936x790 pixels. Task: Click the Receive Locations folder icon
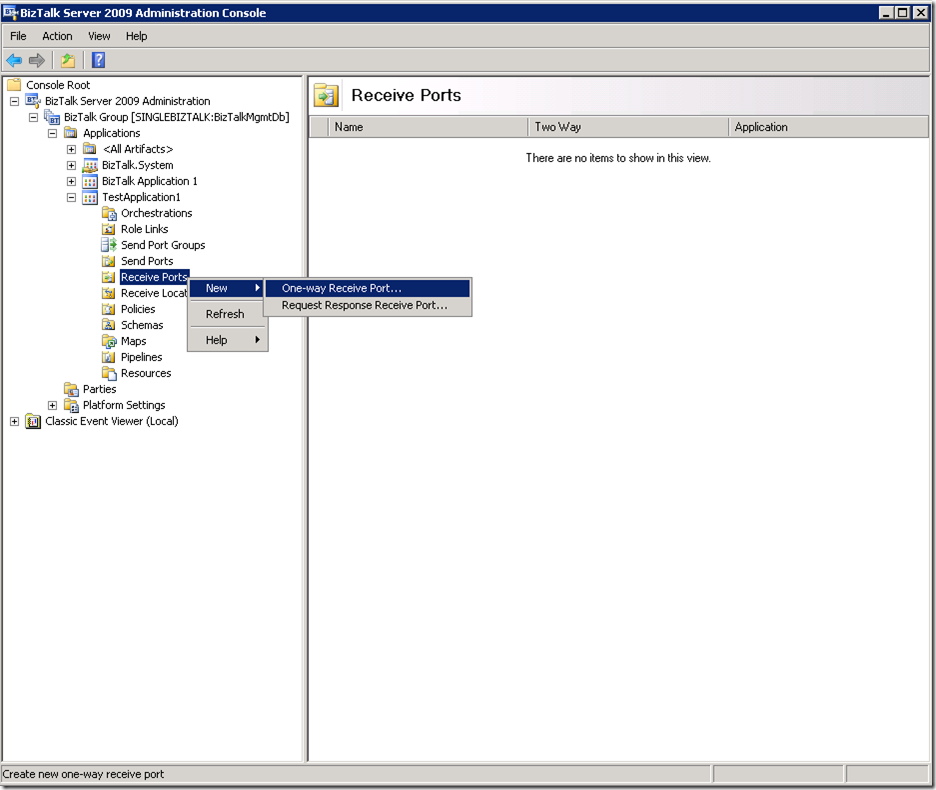tap(109, 293)
